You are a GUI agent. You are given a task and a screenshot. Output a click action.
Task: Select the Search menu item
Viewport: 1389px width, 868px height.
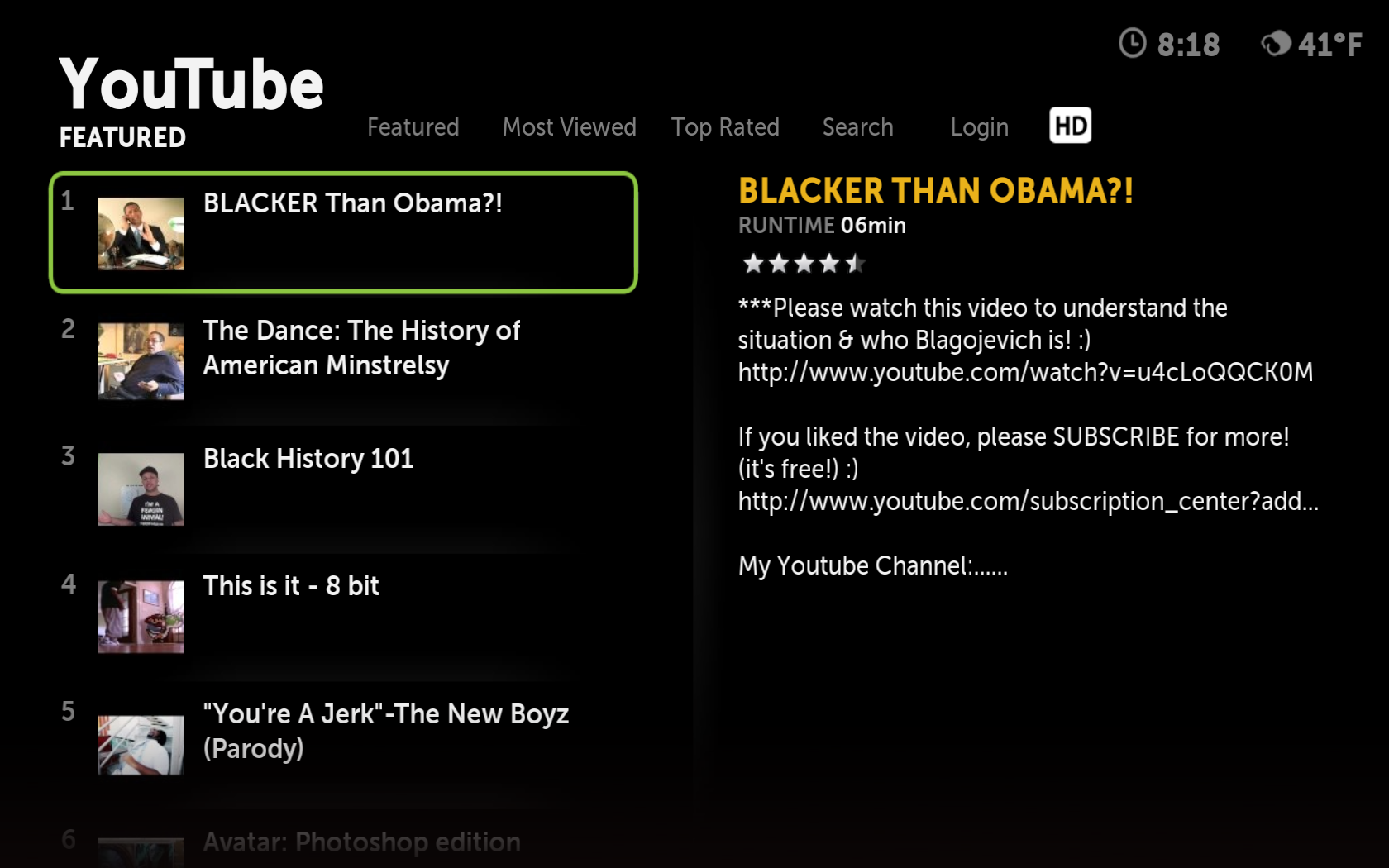tap(857, 127)
